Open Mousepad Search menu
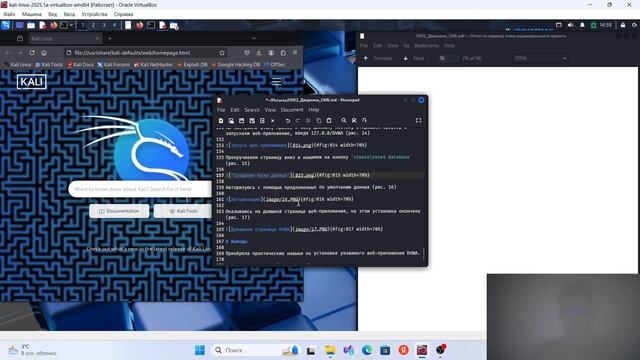The width and height of the screenshot is (640, 360). [x=252, y=110]
